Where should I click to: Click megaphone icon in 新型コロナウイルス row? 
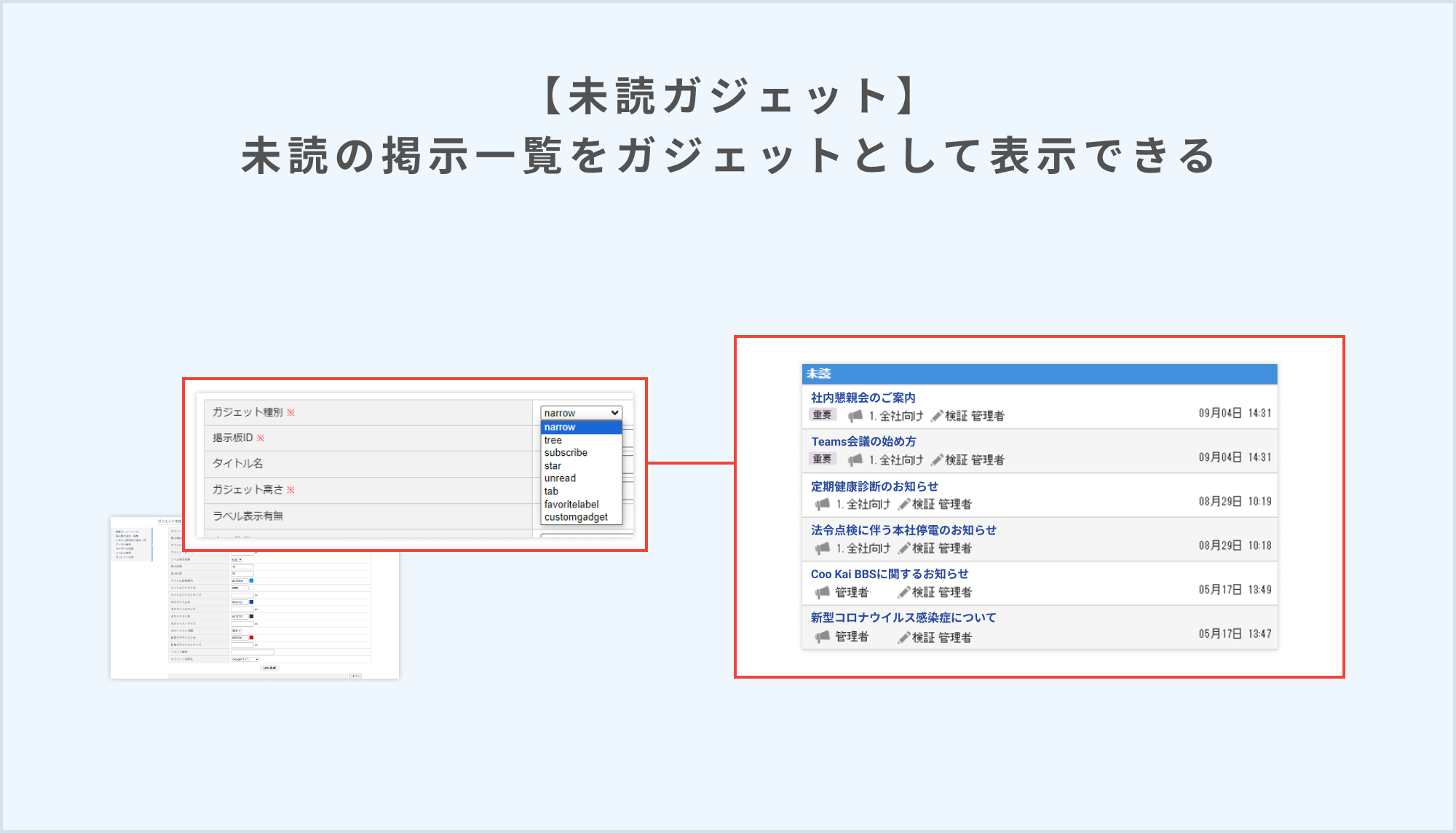tap(823, 636)
